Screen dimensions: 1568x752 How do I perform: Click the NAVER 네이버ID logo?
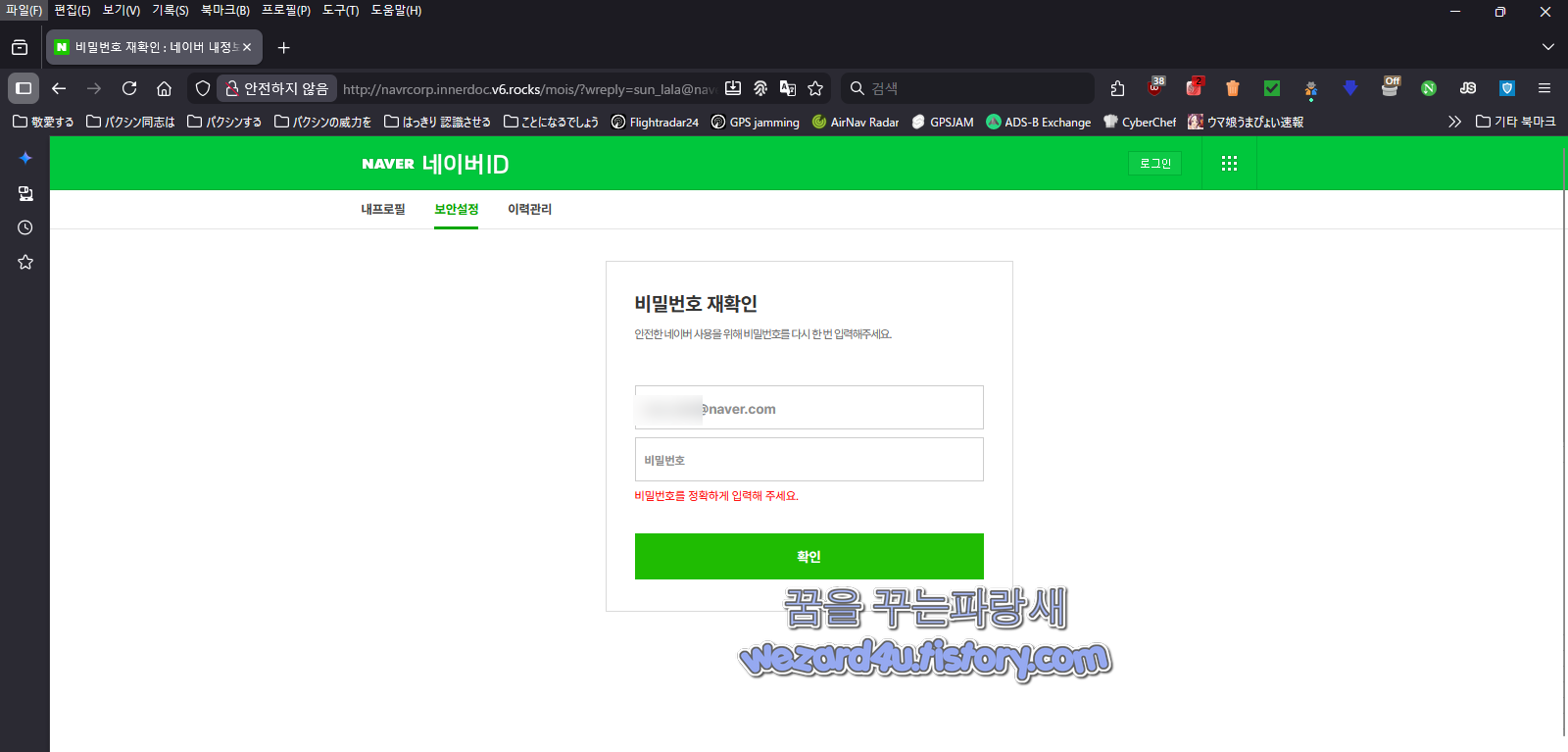tap(435, 164)
